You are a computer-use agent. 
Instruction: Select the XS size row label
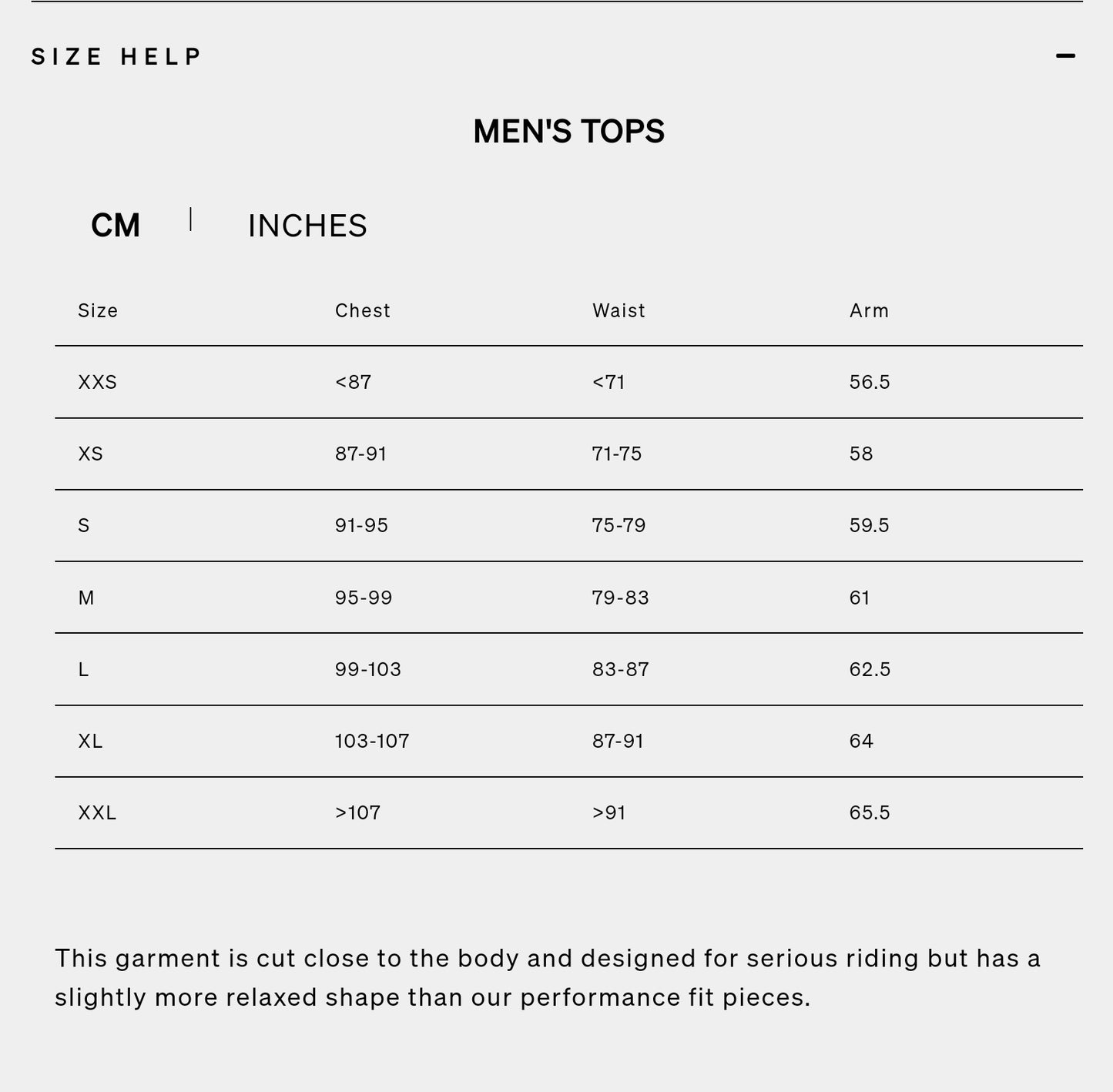click(x=90, y=454)
